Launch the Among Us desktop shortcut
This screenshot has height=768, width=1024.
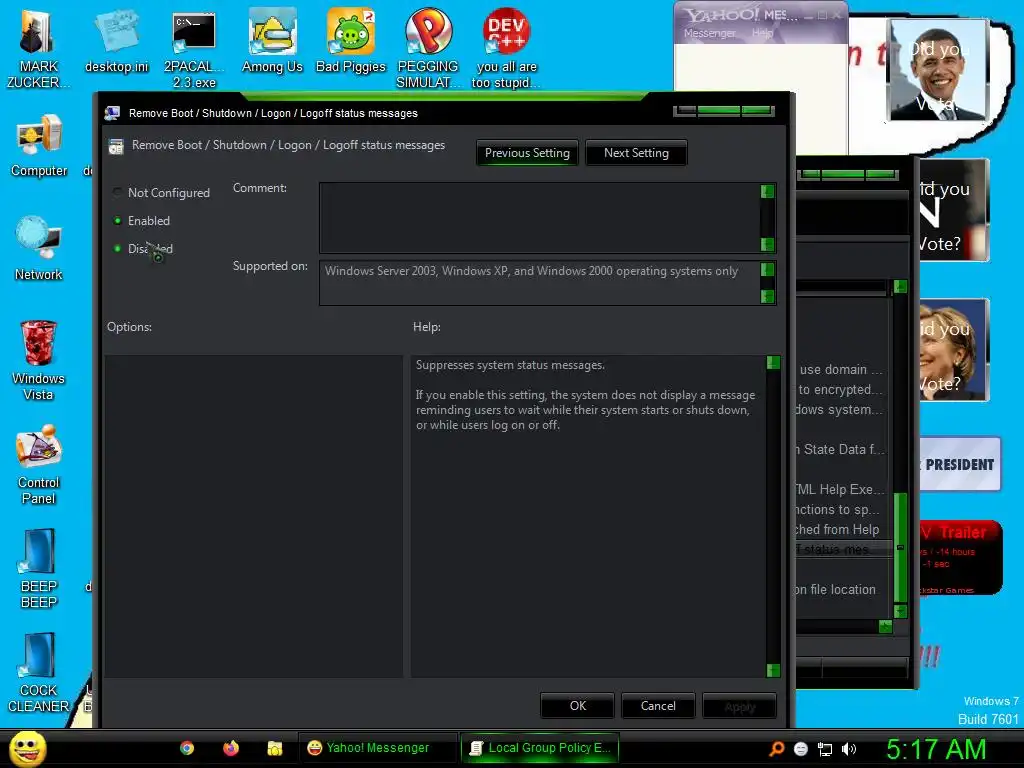(x=272, y=40)
